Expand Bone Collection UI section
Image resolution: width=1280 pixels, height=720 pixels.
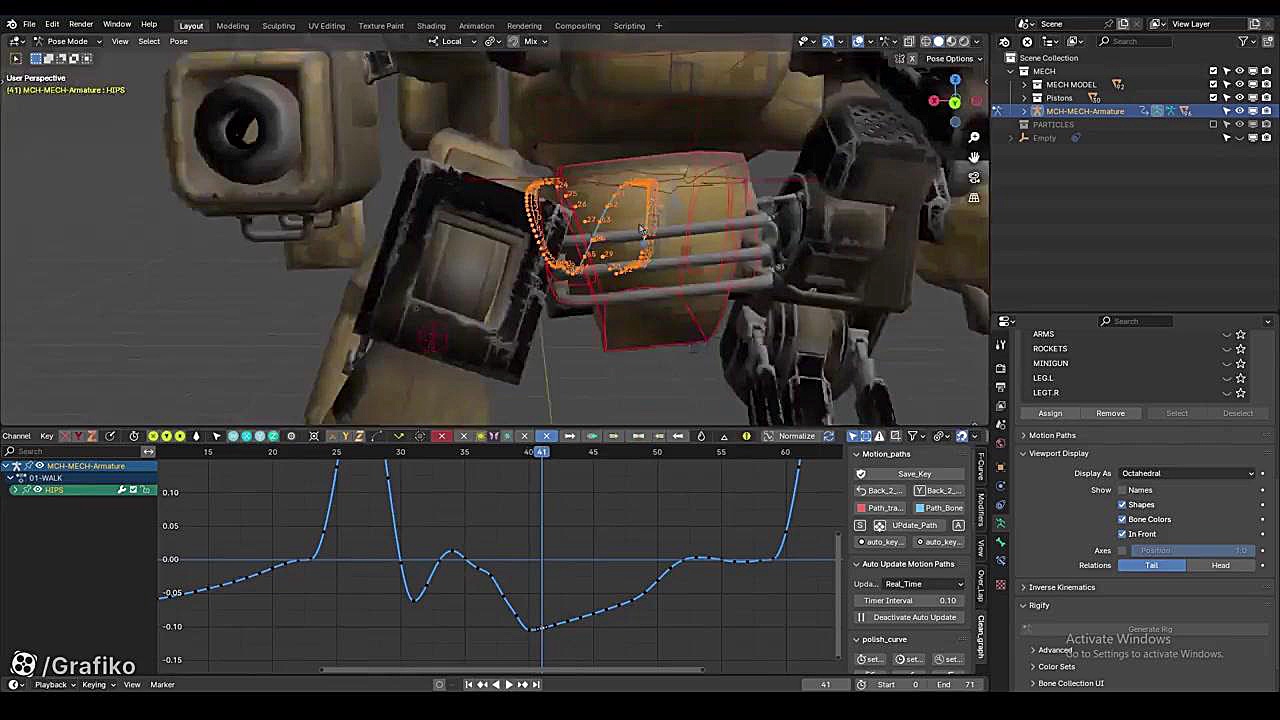[1070, 684]
